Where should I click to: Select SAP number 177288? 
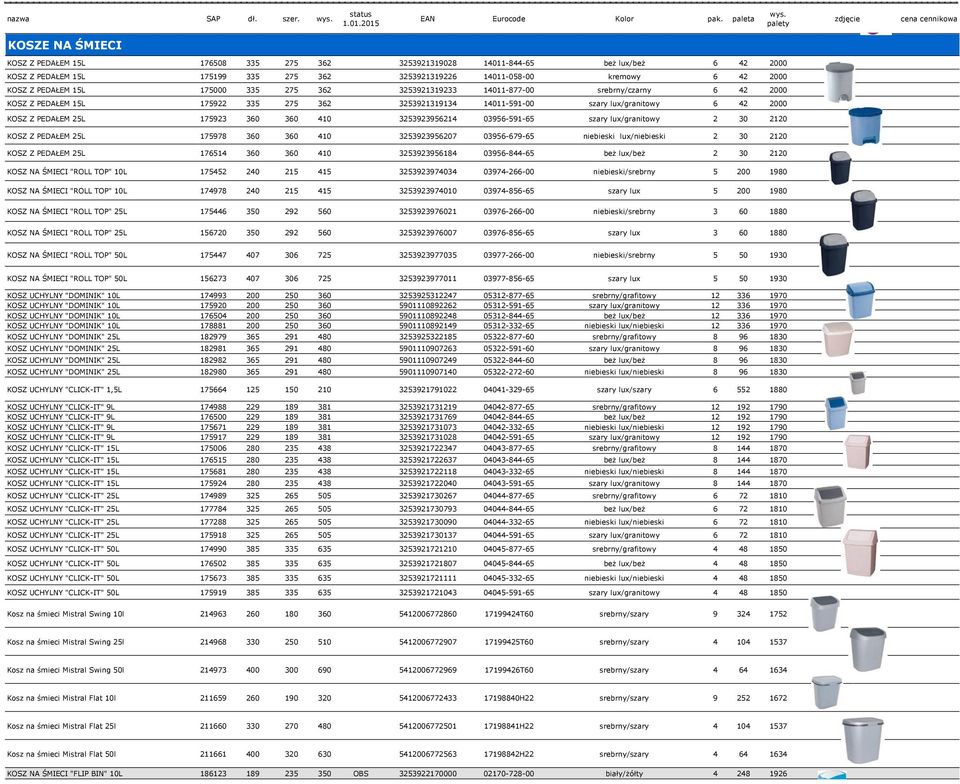click(x=213, y=522)
